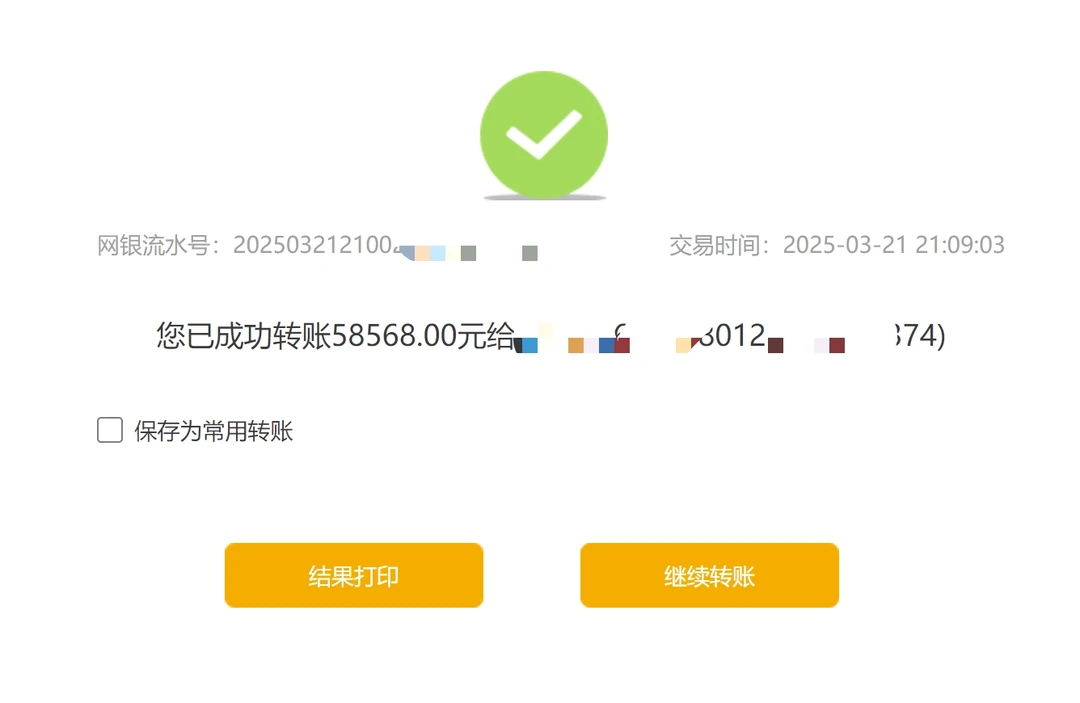Click the dark red masked block before 74)
The image size is (1080, 703).
(x=837, y=345)
